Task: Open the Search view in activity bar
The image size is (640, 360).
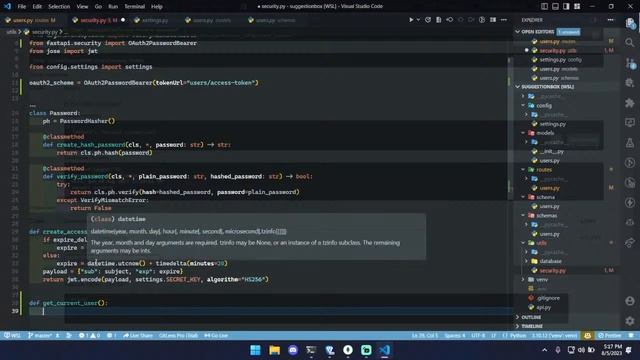Action: tap(630, 42)
